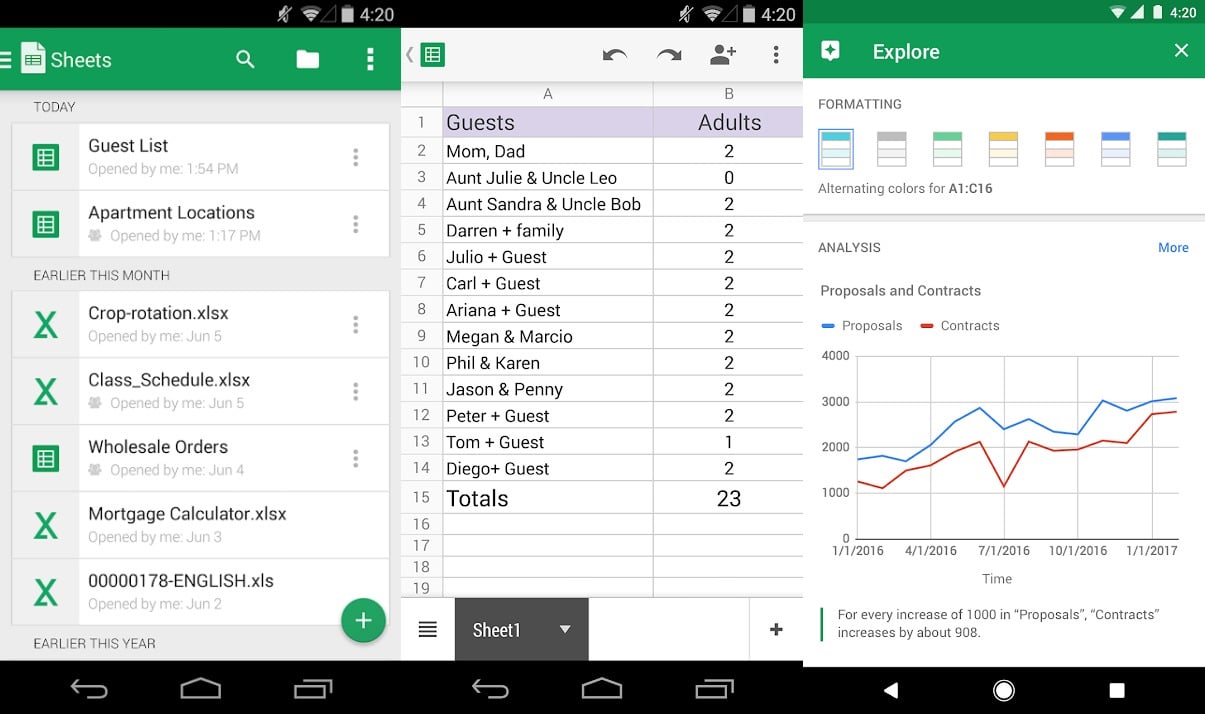Open Class_Schedule.xlsx file options menu
1205x714 pixels.
click(x=355, y=391)
